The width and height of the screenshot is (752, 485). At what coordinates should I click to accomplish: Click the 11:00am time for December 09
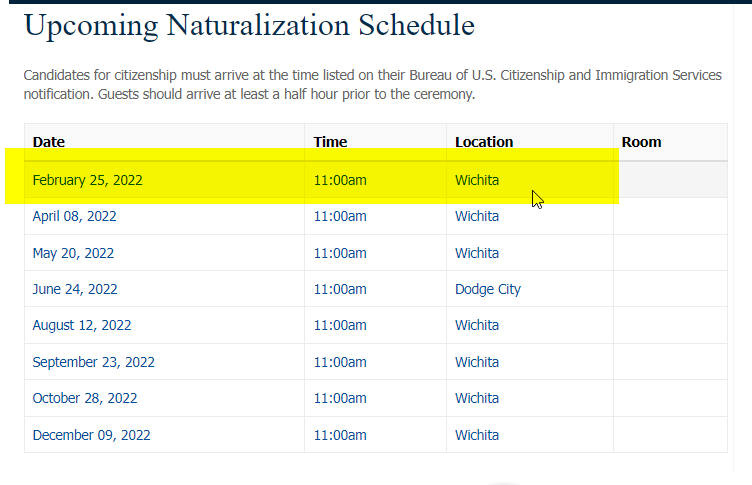(340, 435)
